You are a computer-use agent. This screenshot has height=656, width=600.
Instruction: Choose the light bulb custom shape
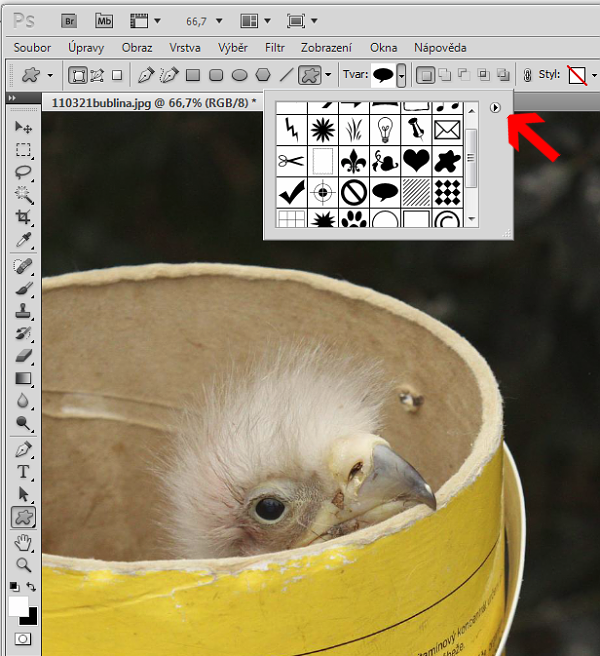pos(384,128)
